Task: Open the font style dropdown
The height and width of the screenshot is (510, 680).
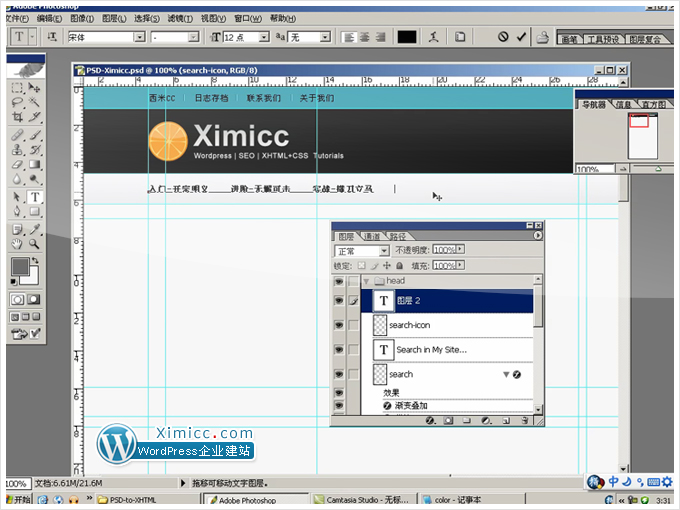Action: [x=193, y=37]
